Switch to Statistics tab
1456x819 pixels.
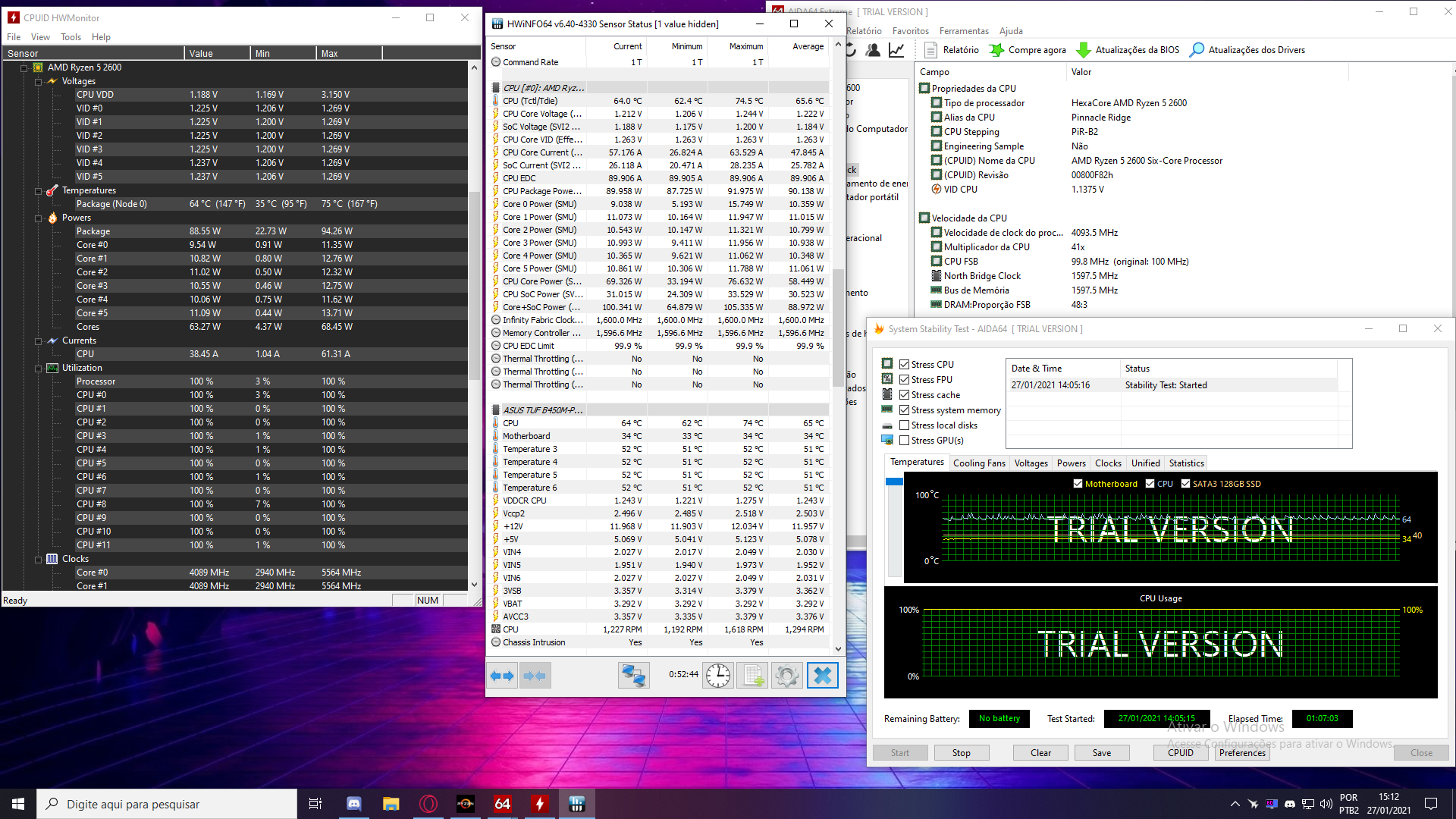(1186, 463)
